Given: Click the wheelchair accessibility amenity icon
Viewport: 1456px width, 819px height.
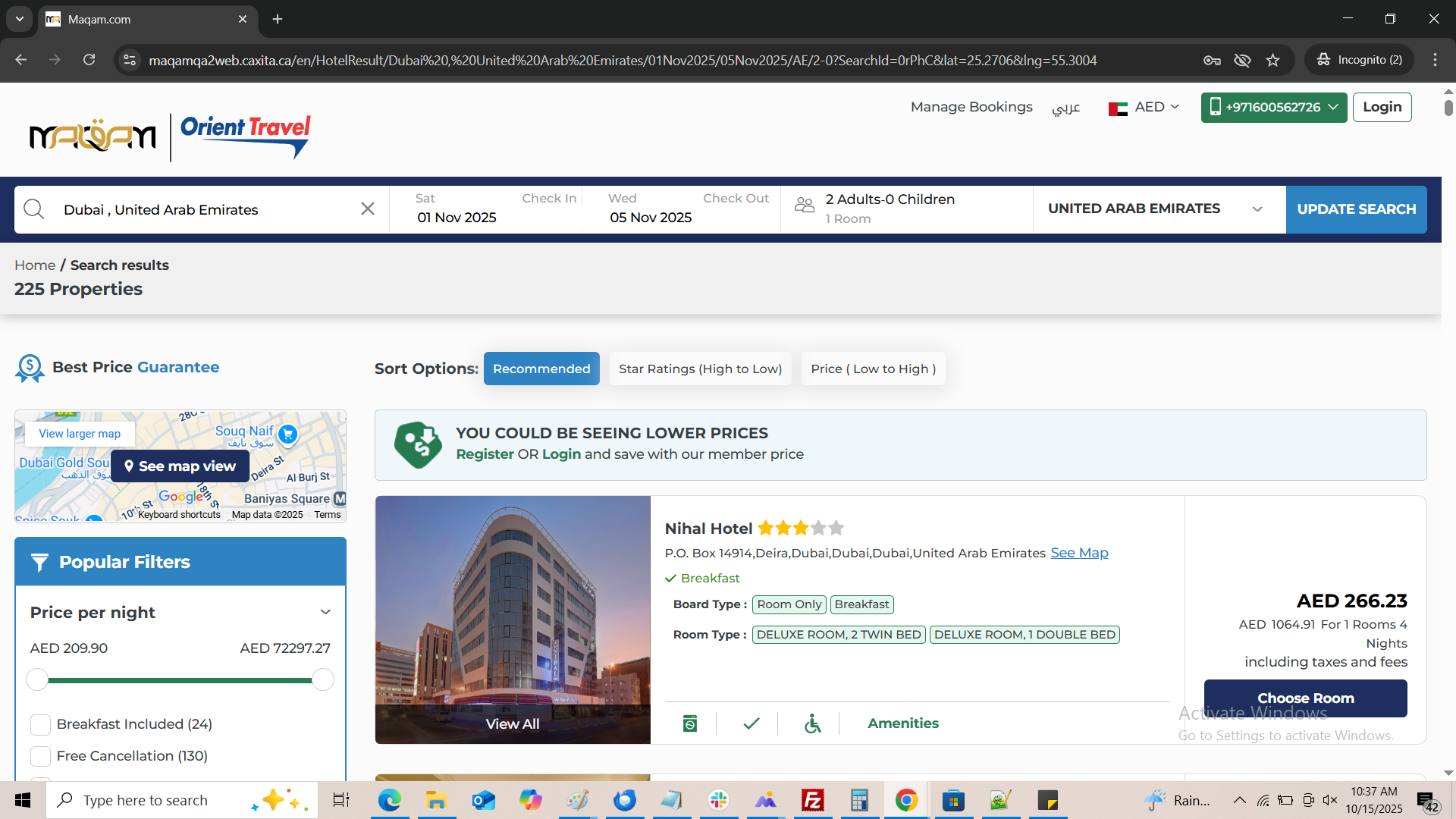Looking at the screenshot, I should (812, 723).
